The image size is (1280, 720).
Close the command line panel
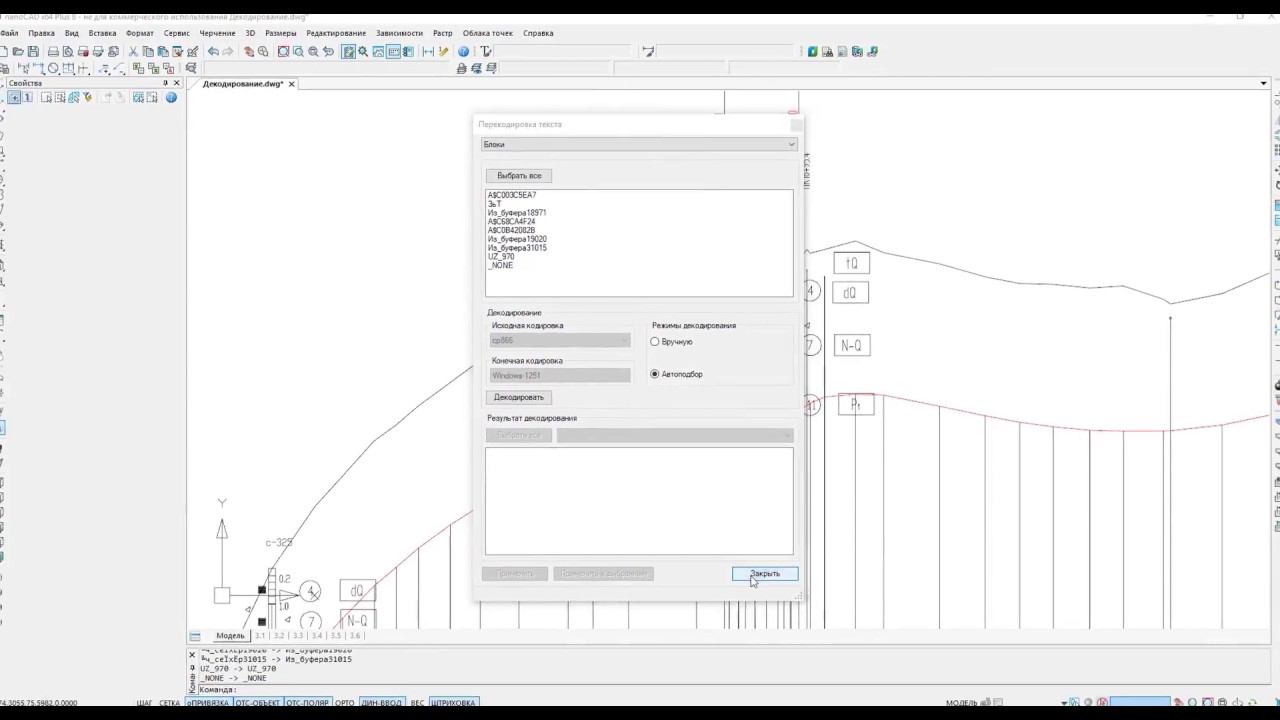192,656
